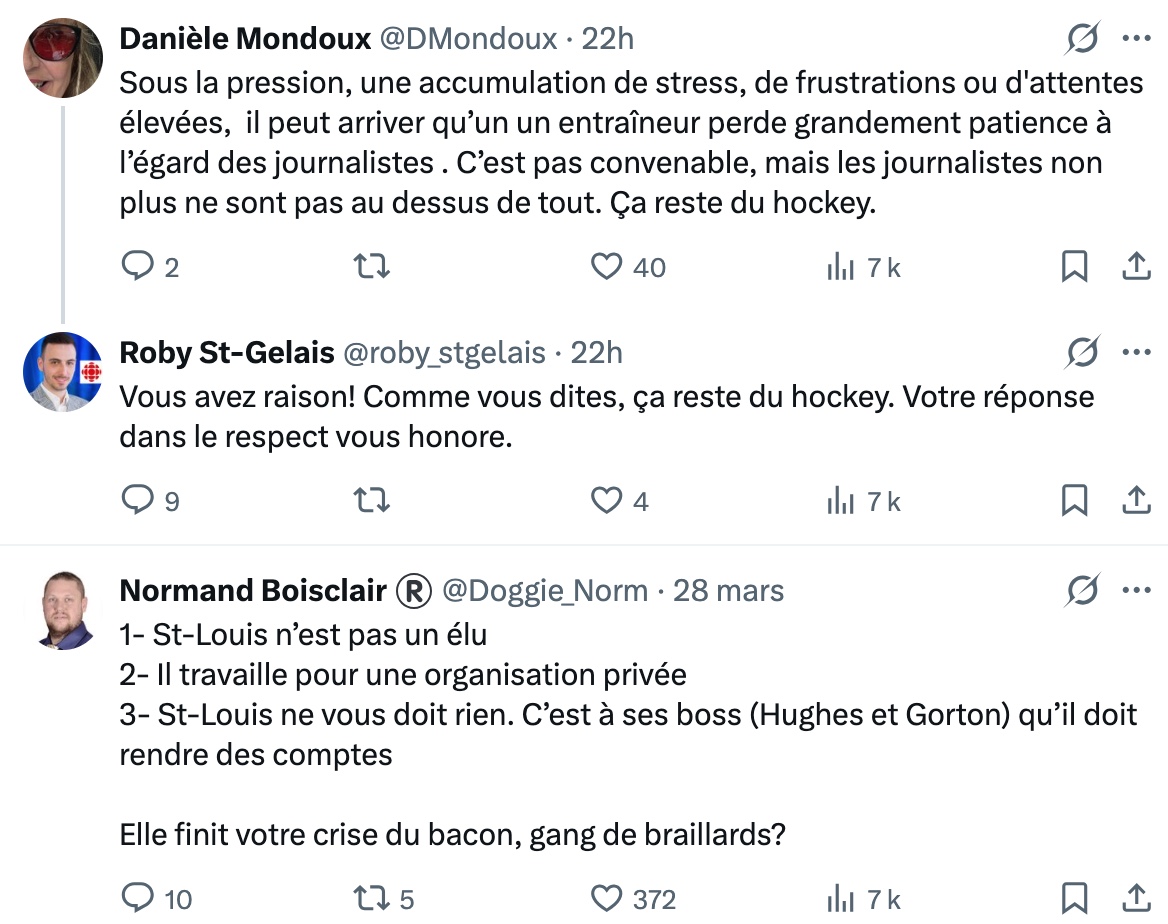The width and height of the screenshot is (1168, 924).
Task: Repost Danièle Mondoux's post
Action: [373, 267]
